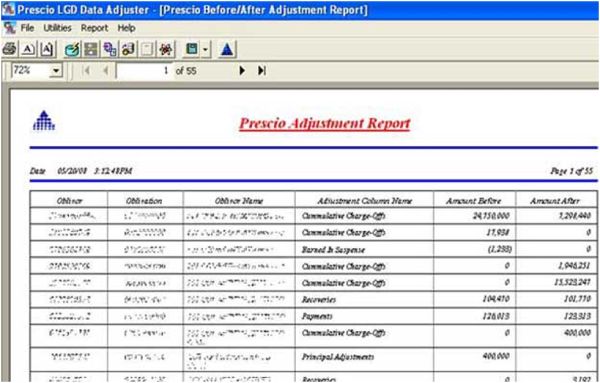Viewport: 600px width, 383px height.
Task: Click the blue pyramid logo in the report
Action: tap(44, 121)
